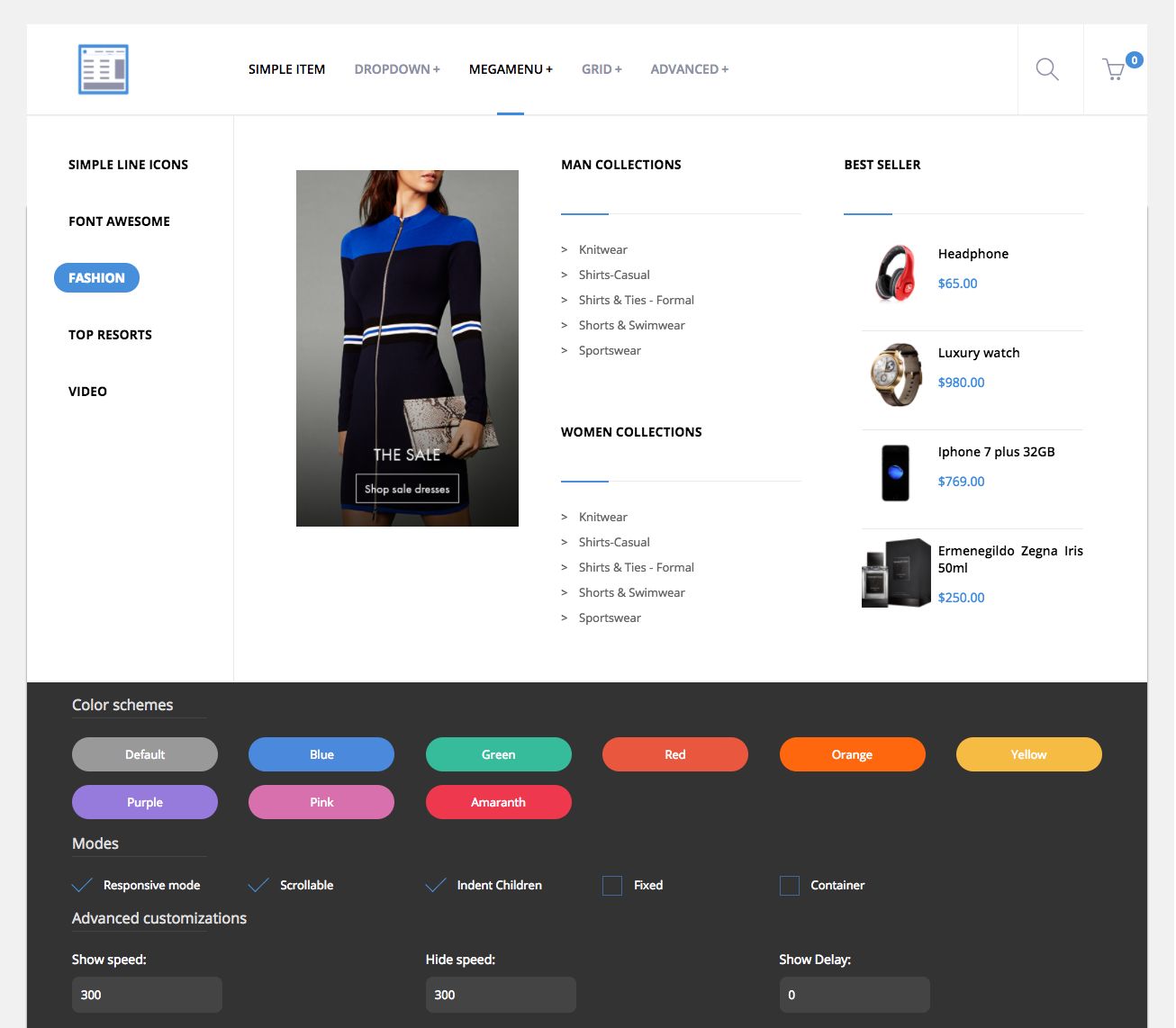Open the shopping cart icon
Viewport: 1176px width, 1028px height.
(1114, 69)
